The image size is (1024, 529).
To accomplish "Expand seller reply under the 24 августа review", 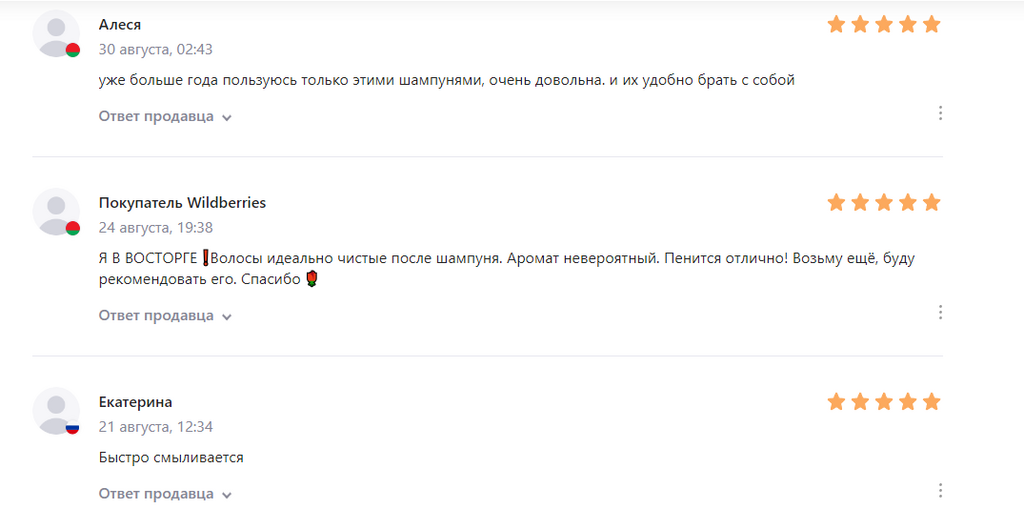I will click(x=165, y=316).
